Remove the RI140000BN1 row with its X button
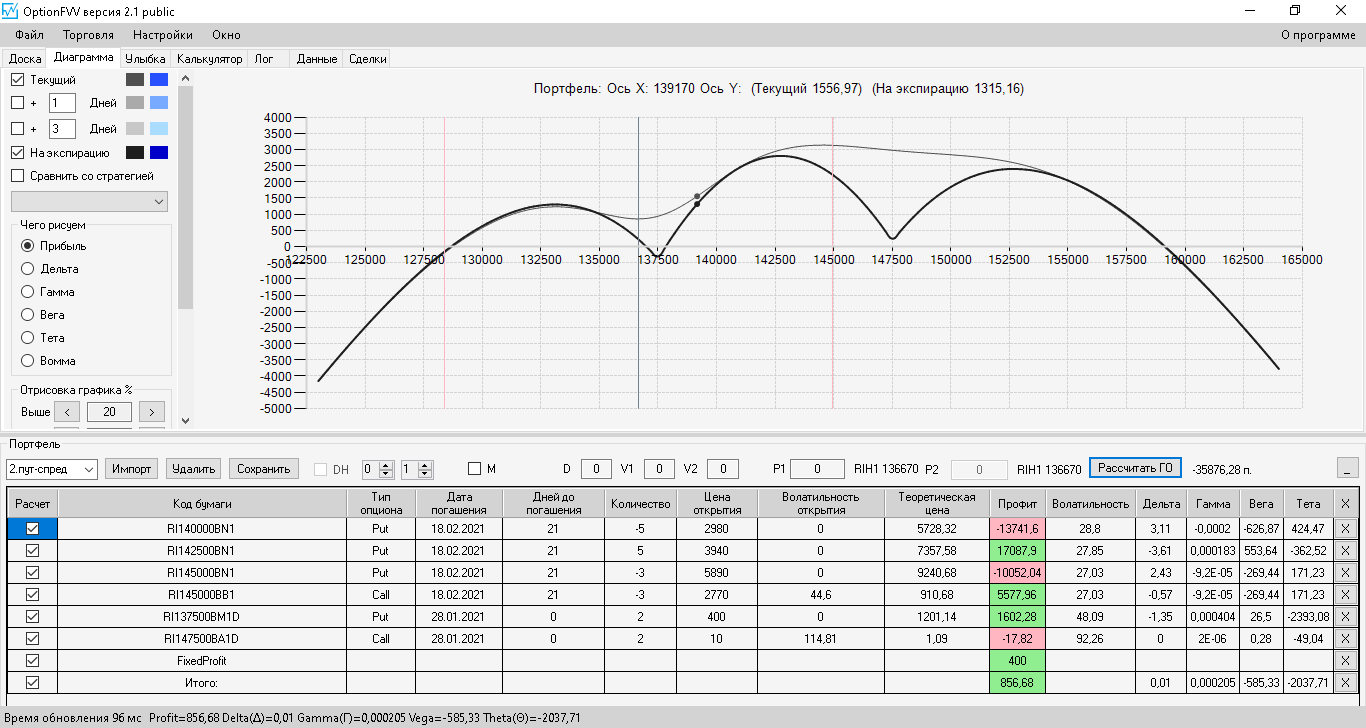The width and height of the screenshot is (1366, 728). pos(1345,528)
